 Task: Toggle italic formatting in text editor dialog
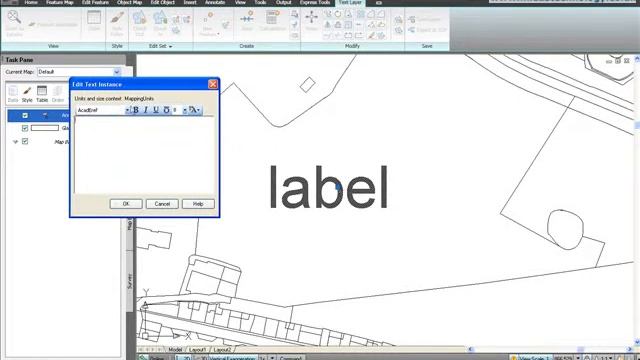point(146,110)
